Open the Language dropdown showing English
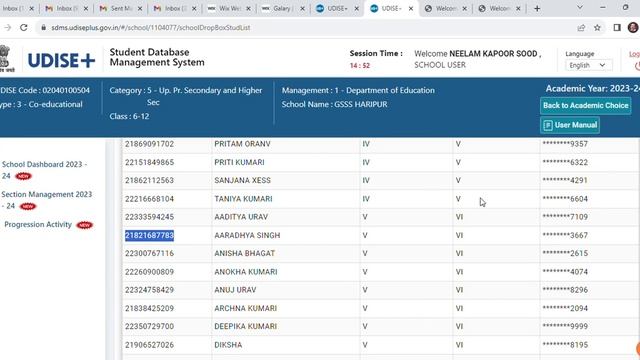 pos(588,65)
